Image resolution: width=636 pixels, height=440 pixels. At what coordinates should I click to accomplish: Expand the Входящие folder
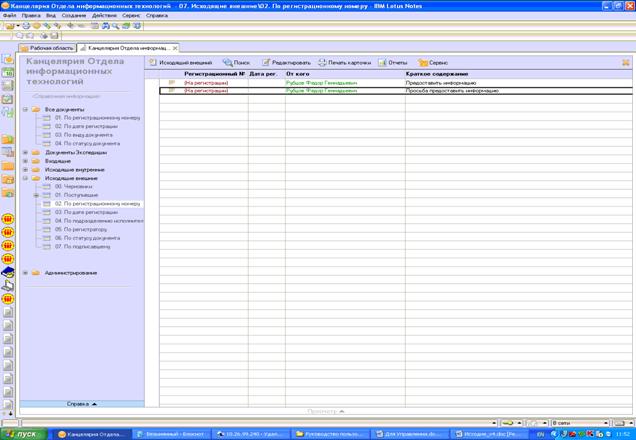(25, 161)
